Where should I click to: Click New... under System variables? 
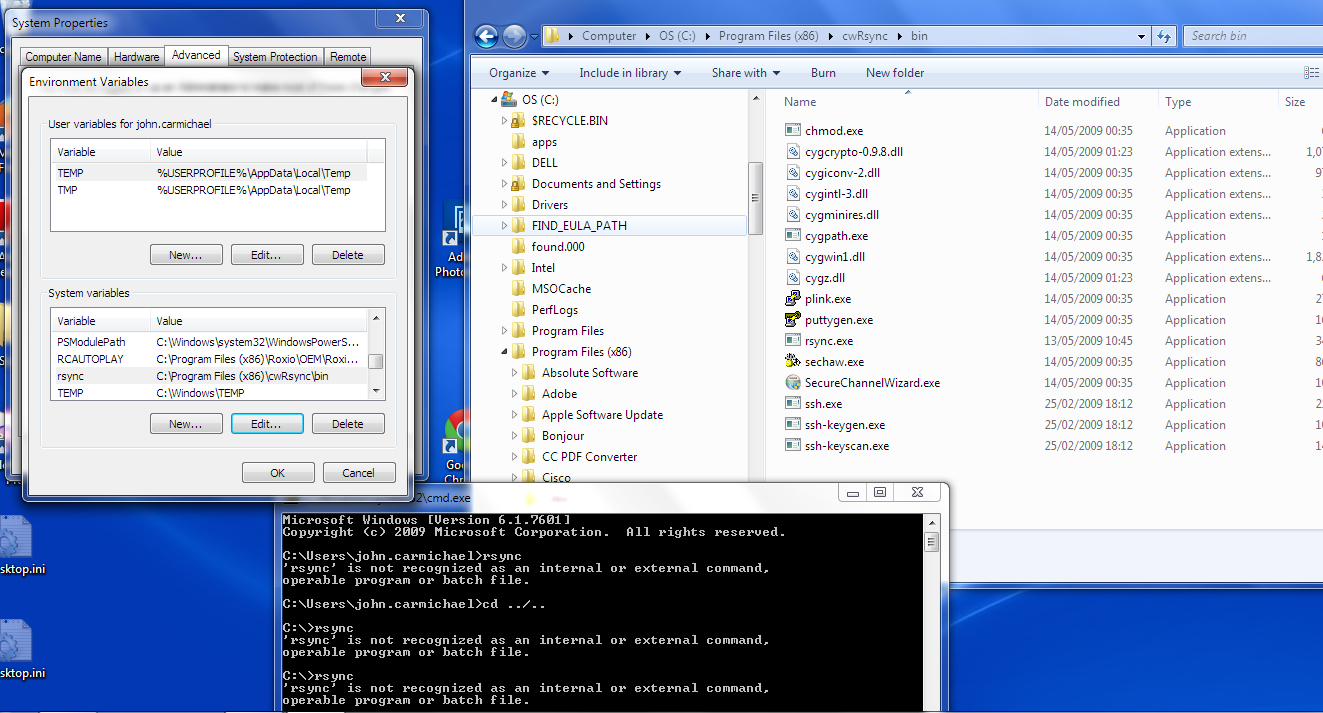coord(186,424)
